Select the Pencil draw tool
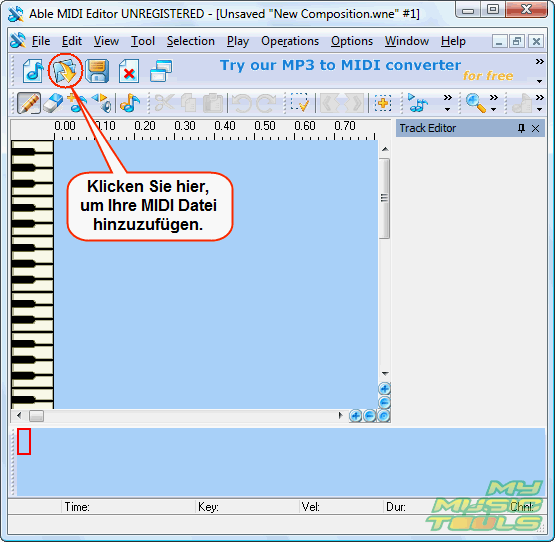Screen dimensions: 555x542 pos(29,103)
